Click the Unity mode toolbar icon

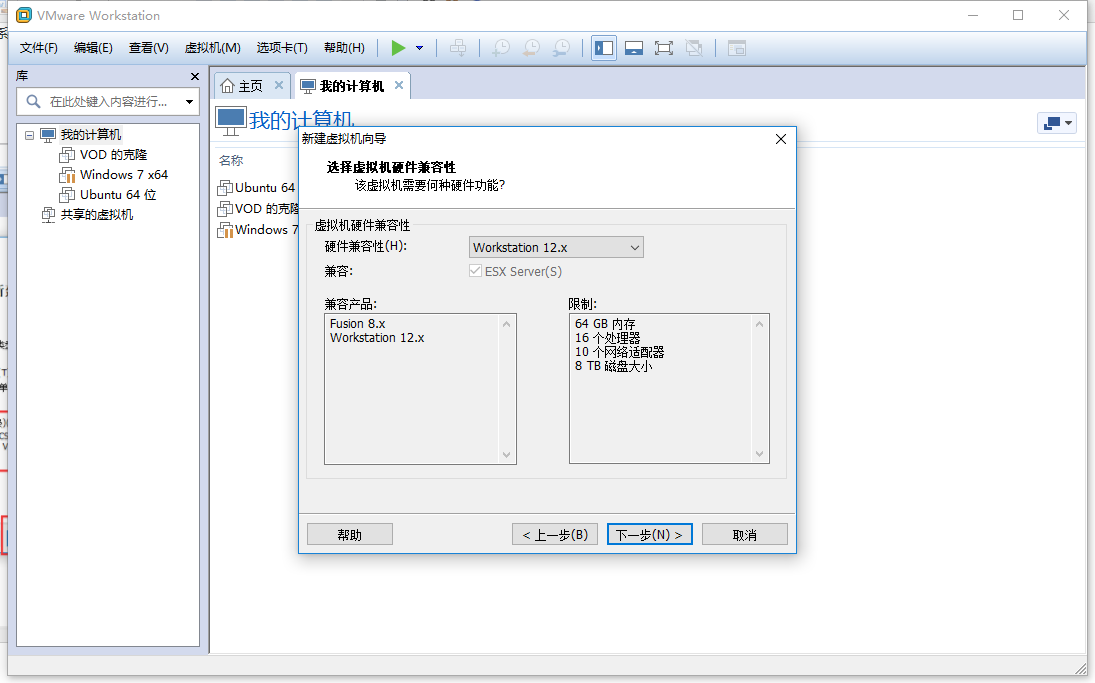pos(694,48)
